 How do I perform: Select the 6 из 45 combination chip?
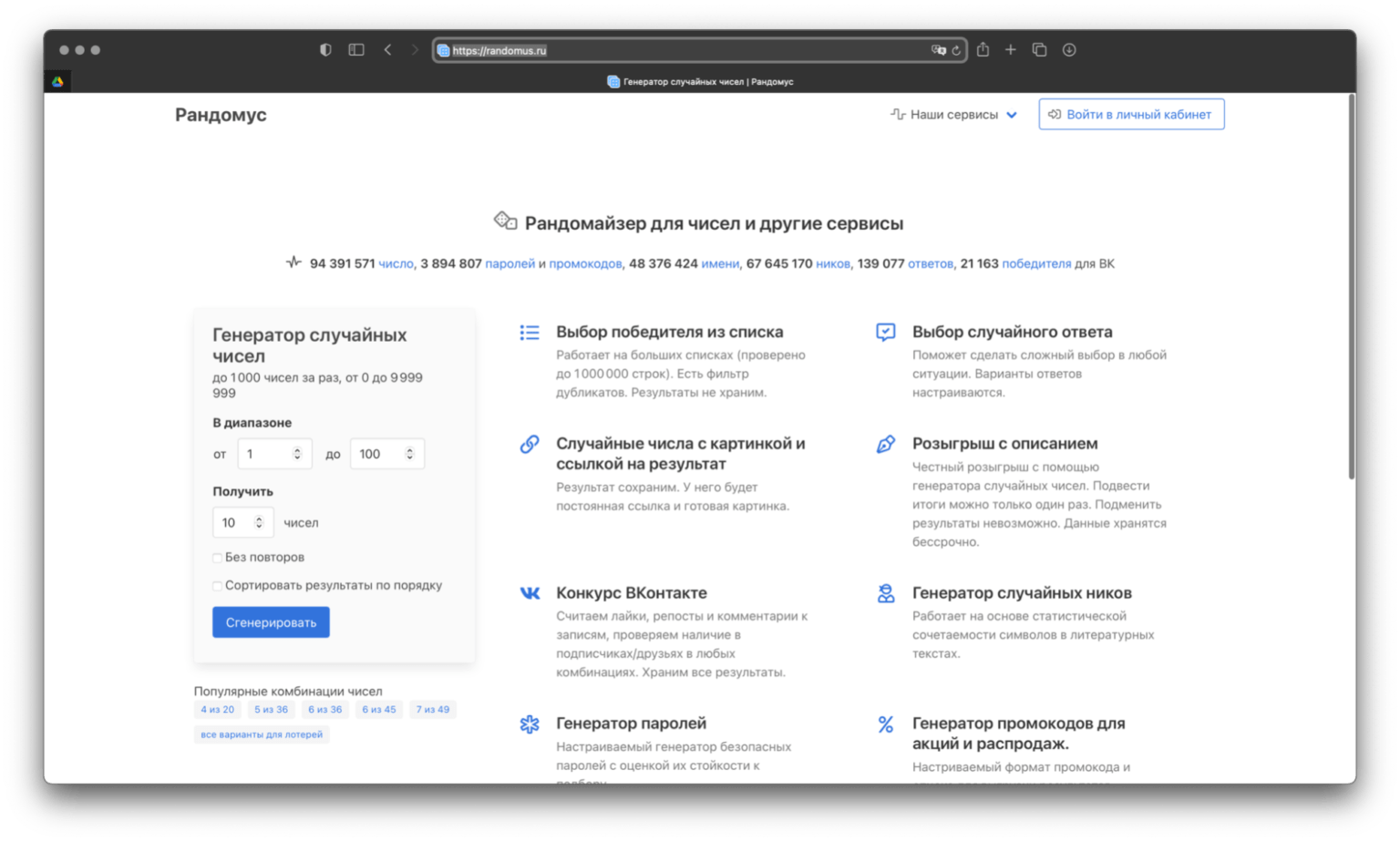pos(379,710)
